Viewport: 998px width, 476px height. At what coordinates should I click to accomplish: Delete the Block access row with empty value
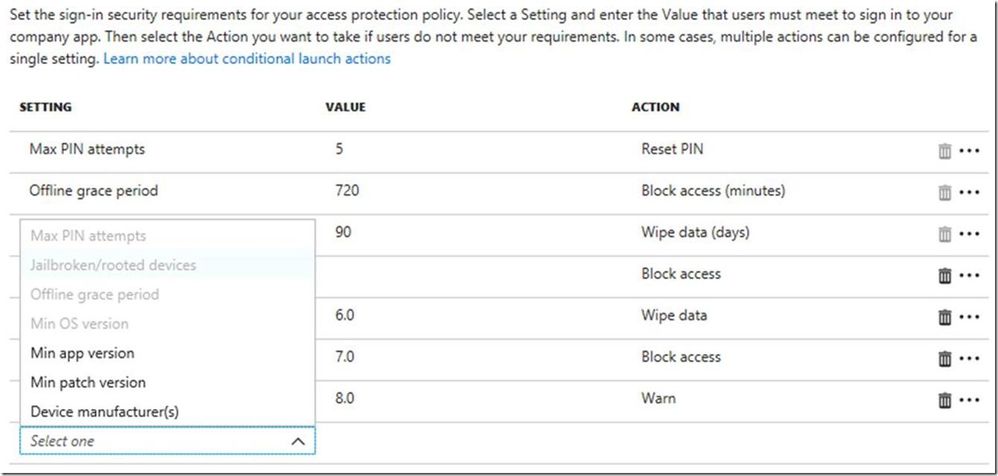coord(944,275)
